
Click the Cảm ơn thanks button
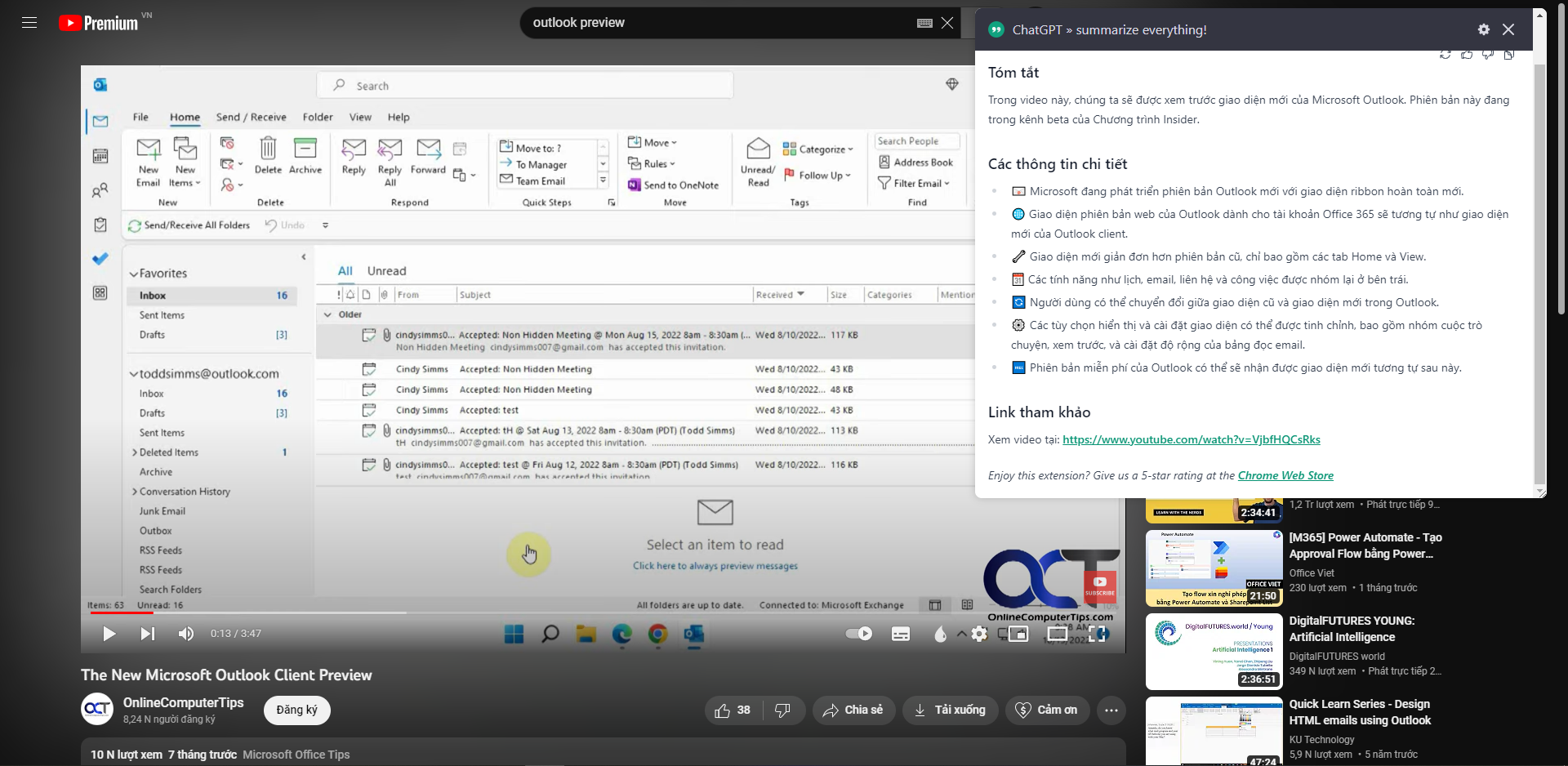click(x=1047, y=710)
